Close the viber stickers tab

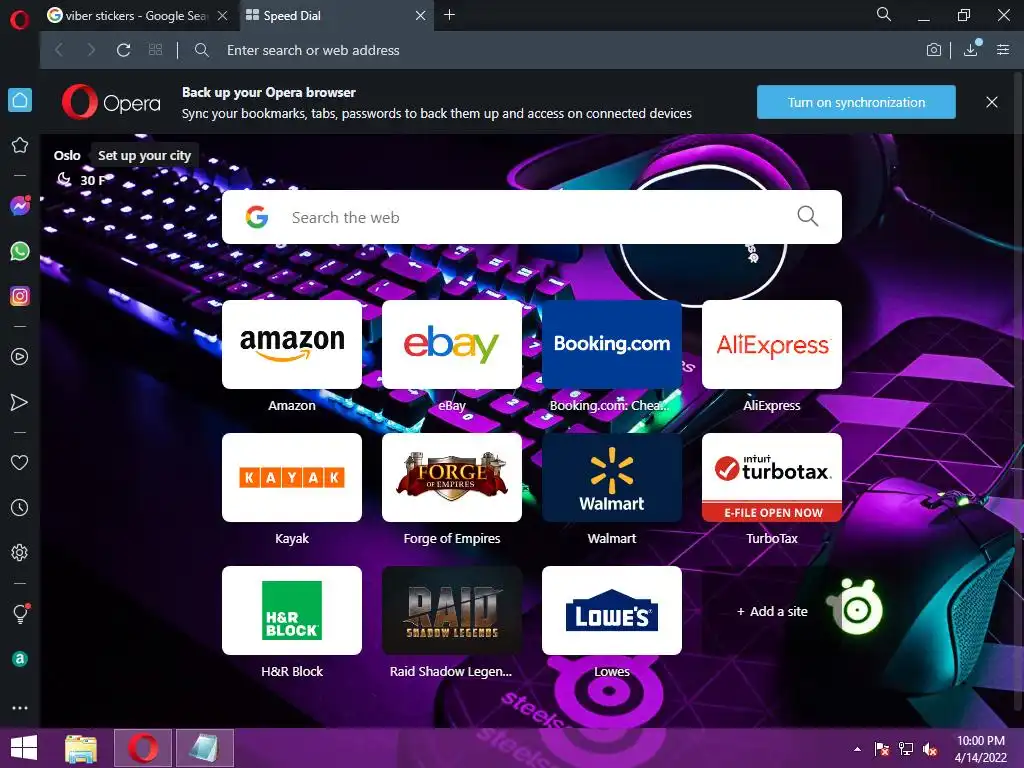pyautogui.click(x=223, y=16)
